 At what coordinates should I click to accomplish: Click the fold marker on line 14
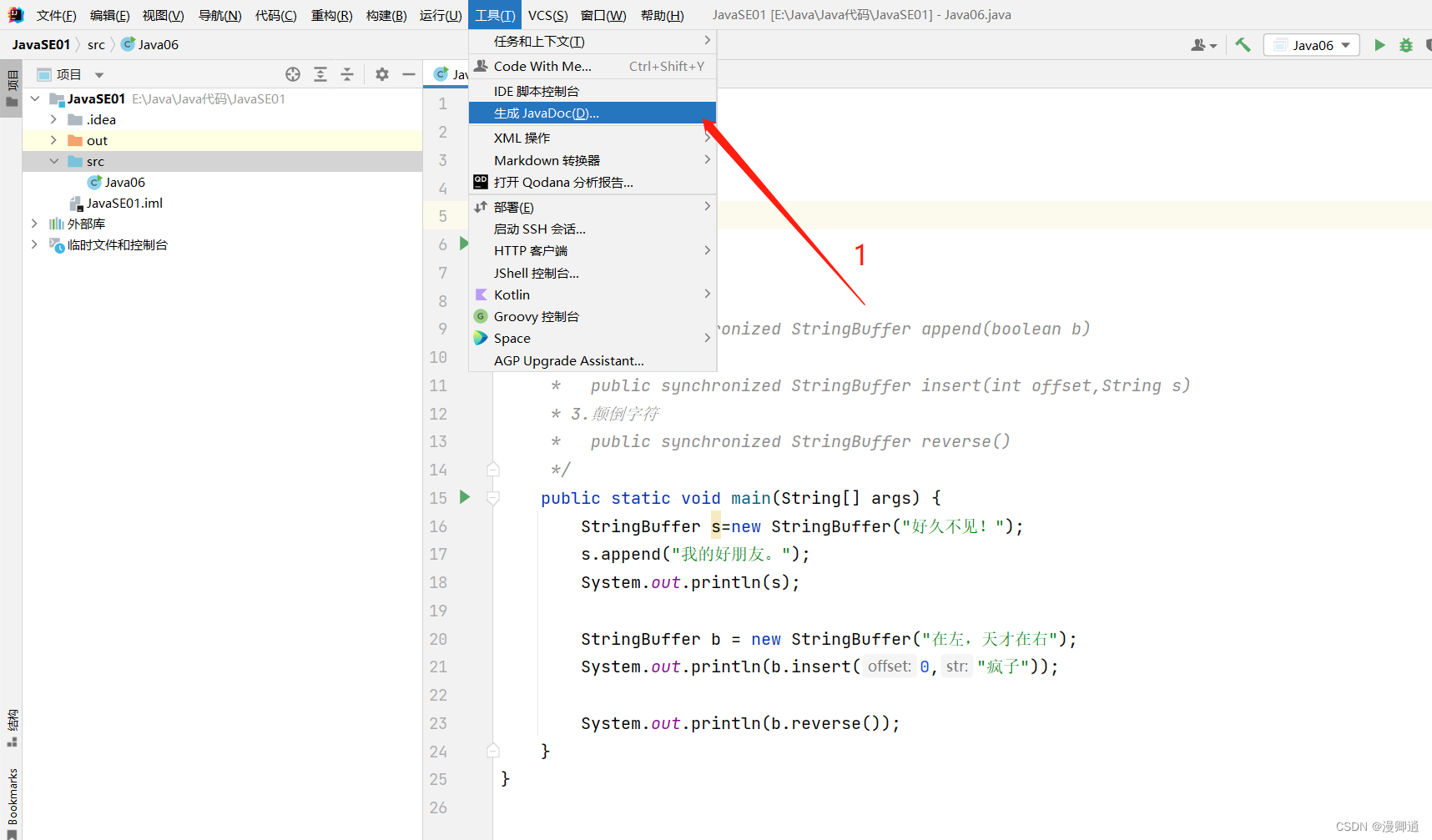click(493, 470)
